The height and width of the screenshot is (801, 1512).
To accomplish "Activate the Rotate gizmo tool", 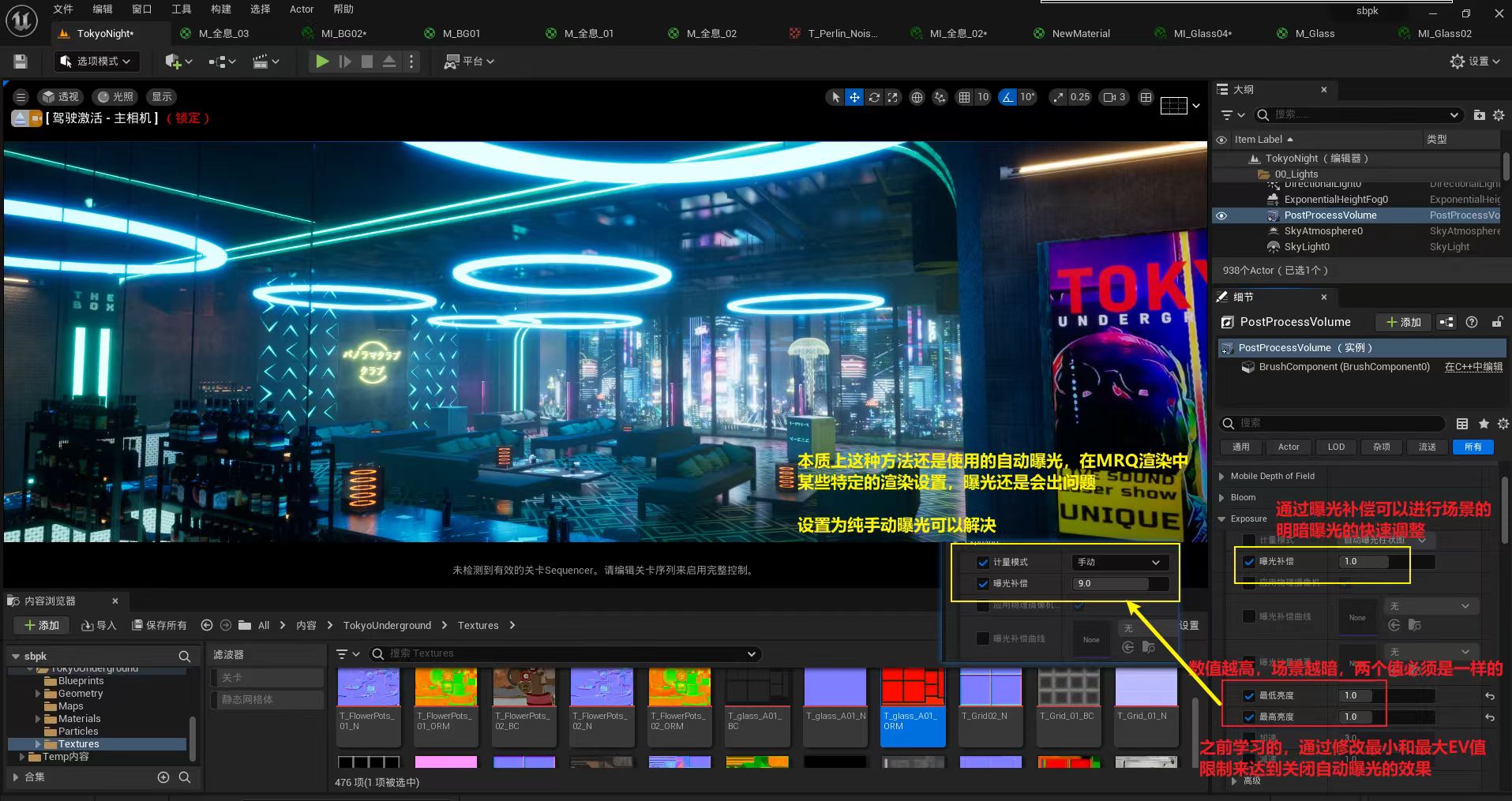I will coord(874,97).
